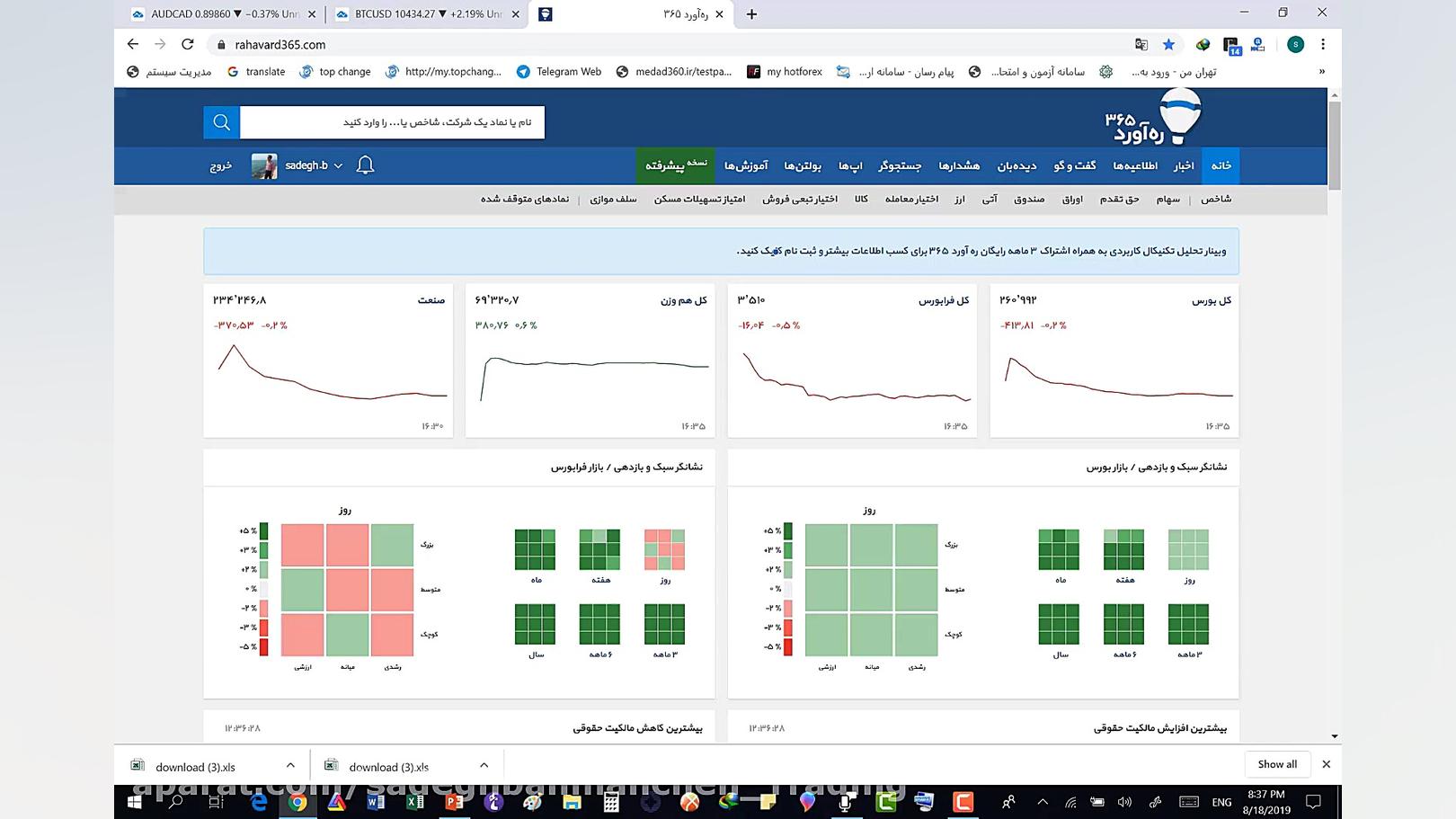Click the blue search magnifier icon
The image size is (1456, 819).
point(221,122)
